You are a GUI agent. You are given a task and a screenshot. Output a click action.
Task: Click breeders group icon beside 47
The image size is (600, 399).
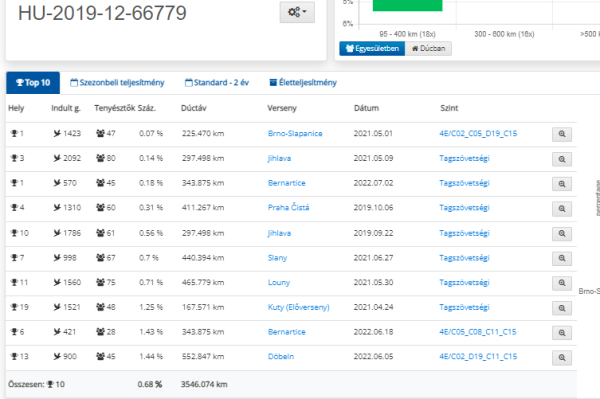(x=100, y=134)
